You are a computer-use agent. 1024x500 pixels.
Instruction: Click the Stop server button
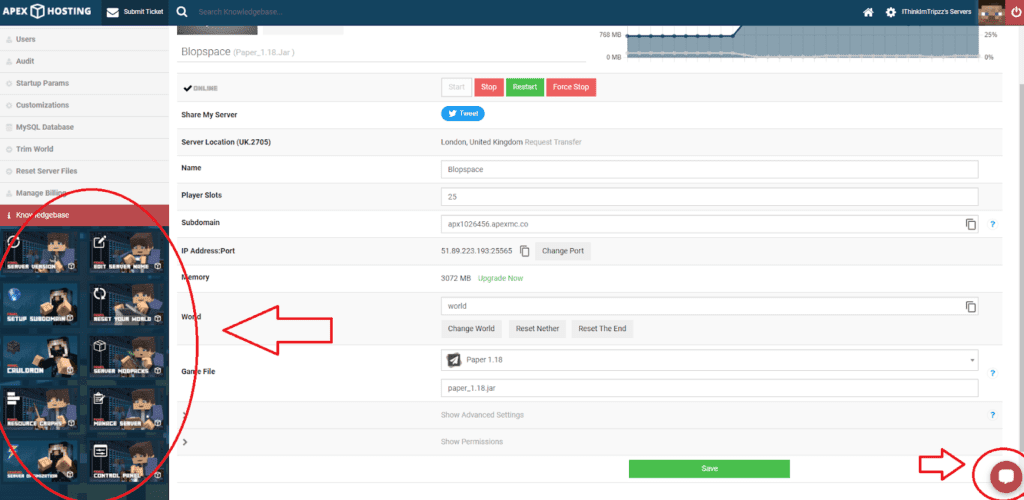pos(489,87)
